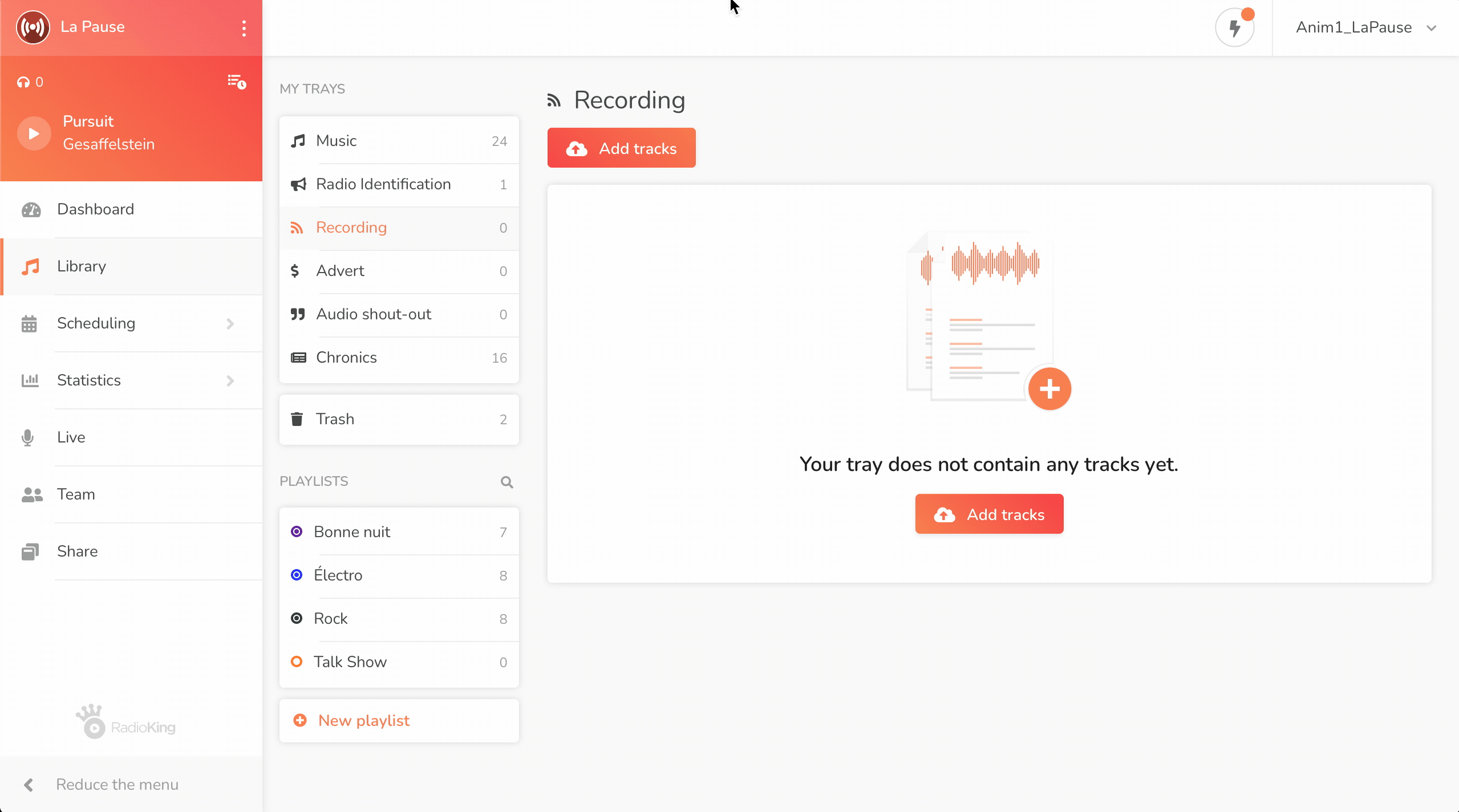Click the purple color dot of Bonne nuit

(x=297, y=532)
